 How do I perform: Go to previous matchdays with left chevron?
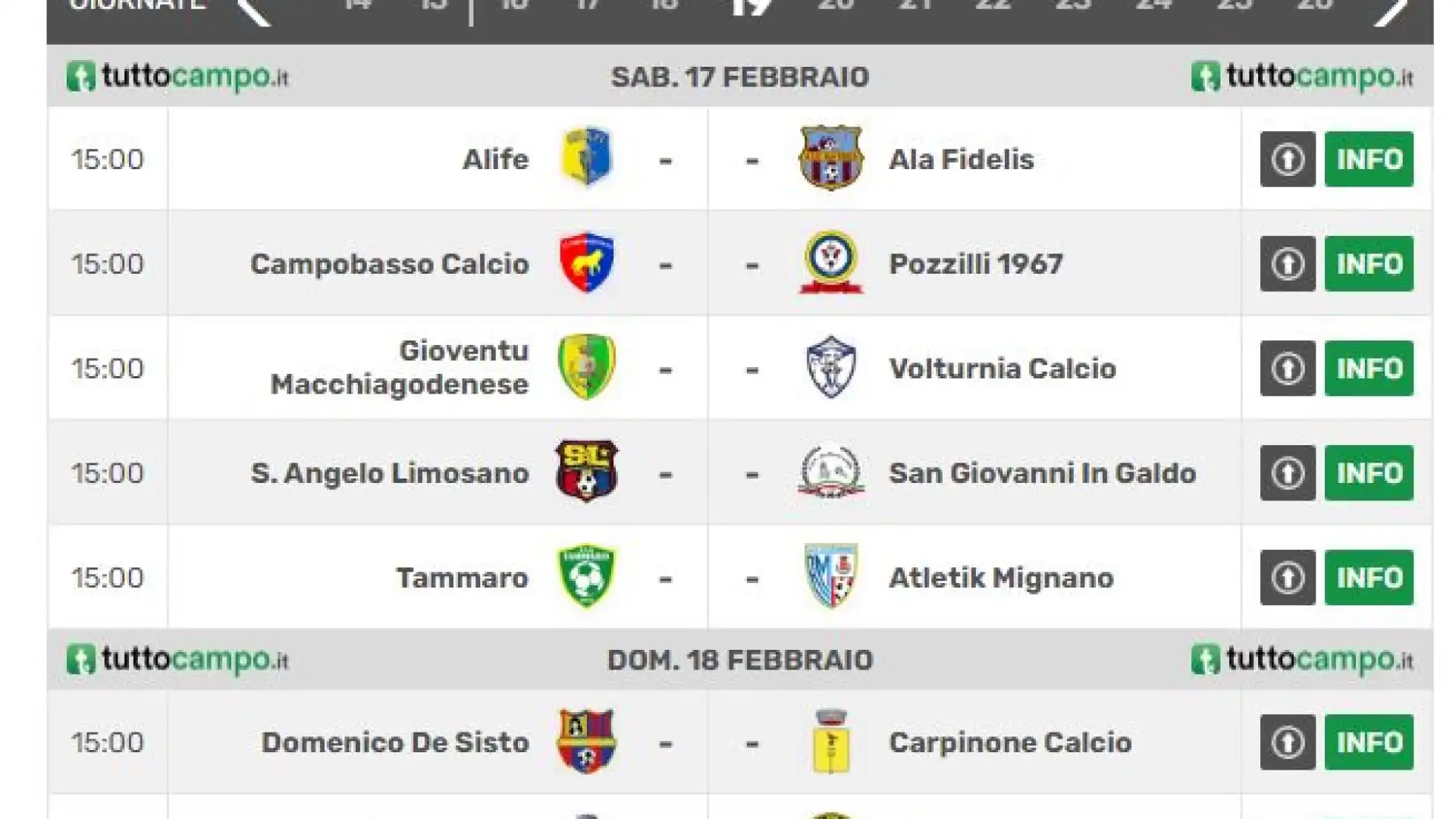coord(253,9)
